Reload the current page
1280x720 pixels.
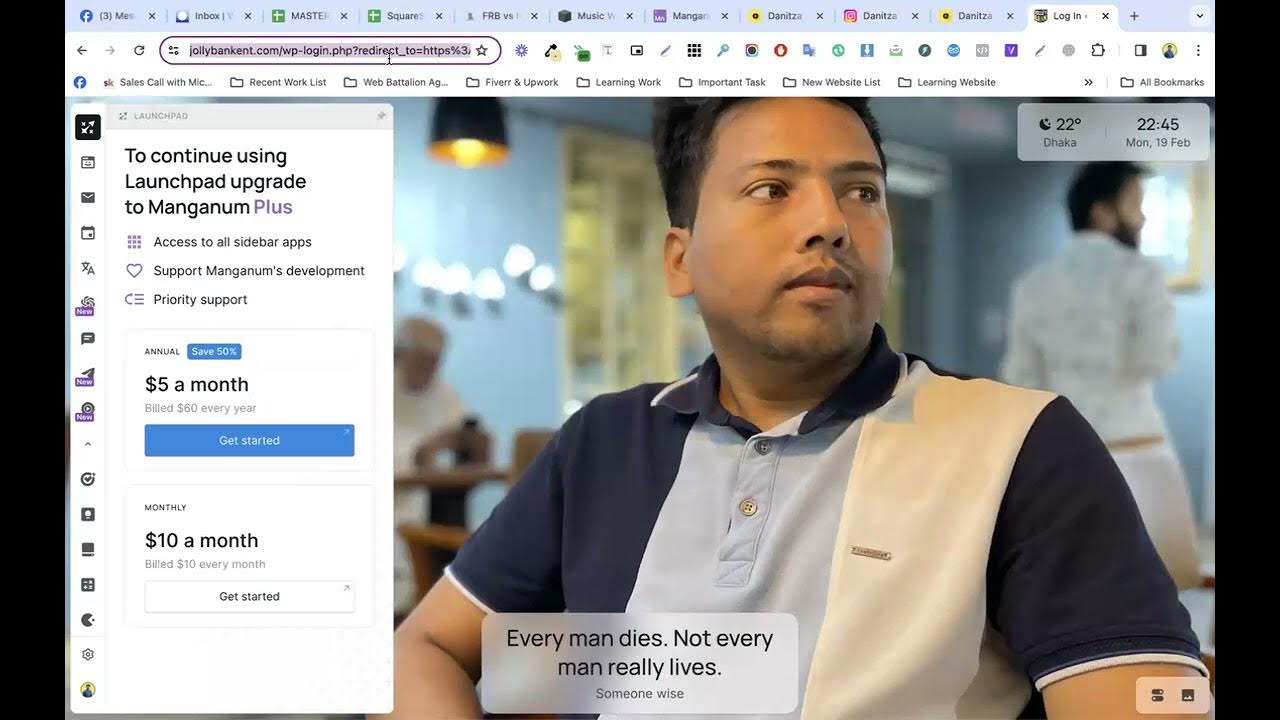point(139,50)
